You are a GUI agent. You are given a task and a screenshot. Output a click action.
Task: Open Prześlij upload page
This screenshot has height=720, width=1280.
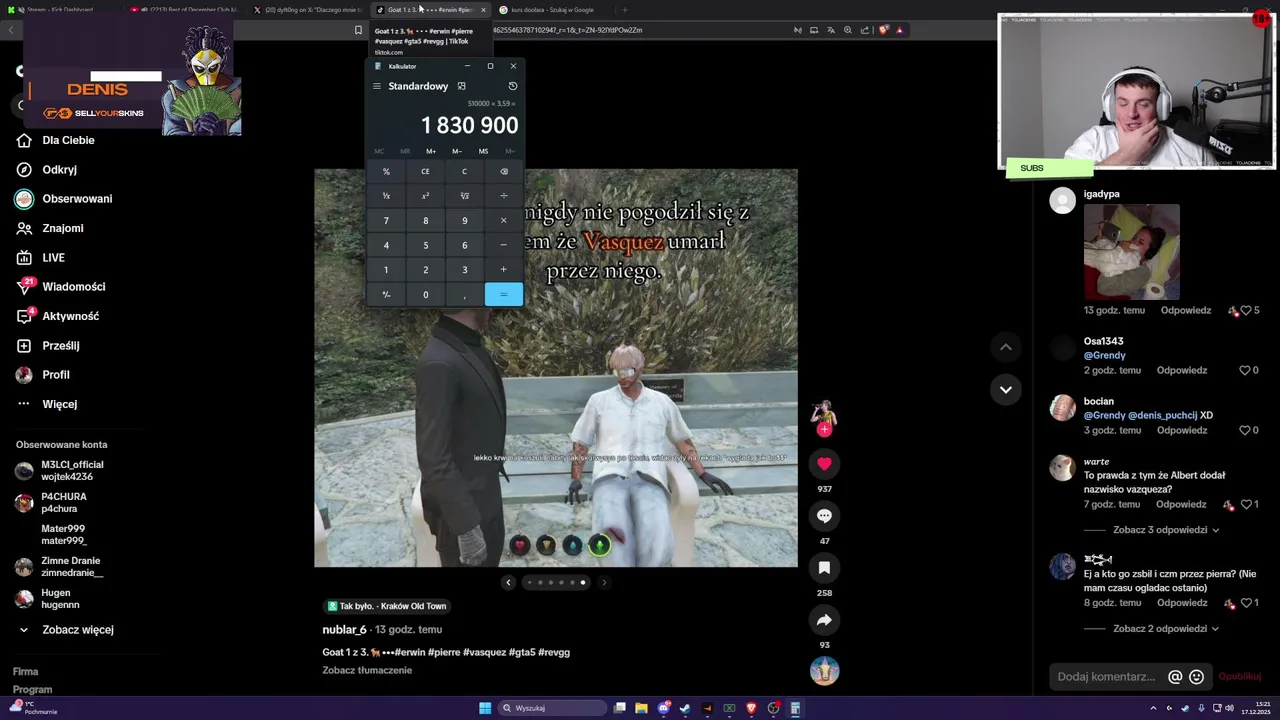pos(60,345)
